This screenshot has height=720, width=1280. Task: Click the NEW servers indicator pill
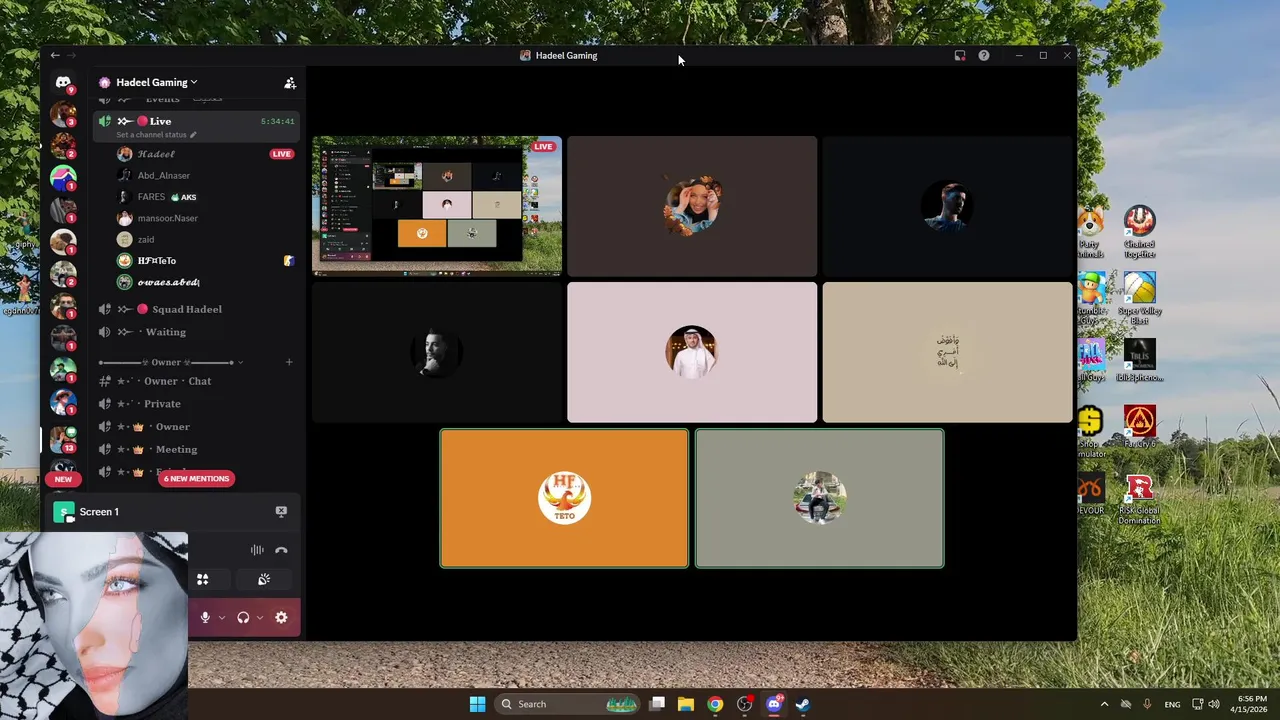(x=63, y=480)
